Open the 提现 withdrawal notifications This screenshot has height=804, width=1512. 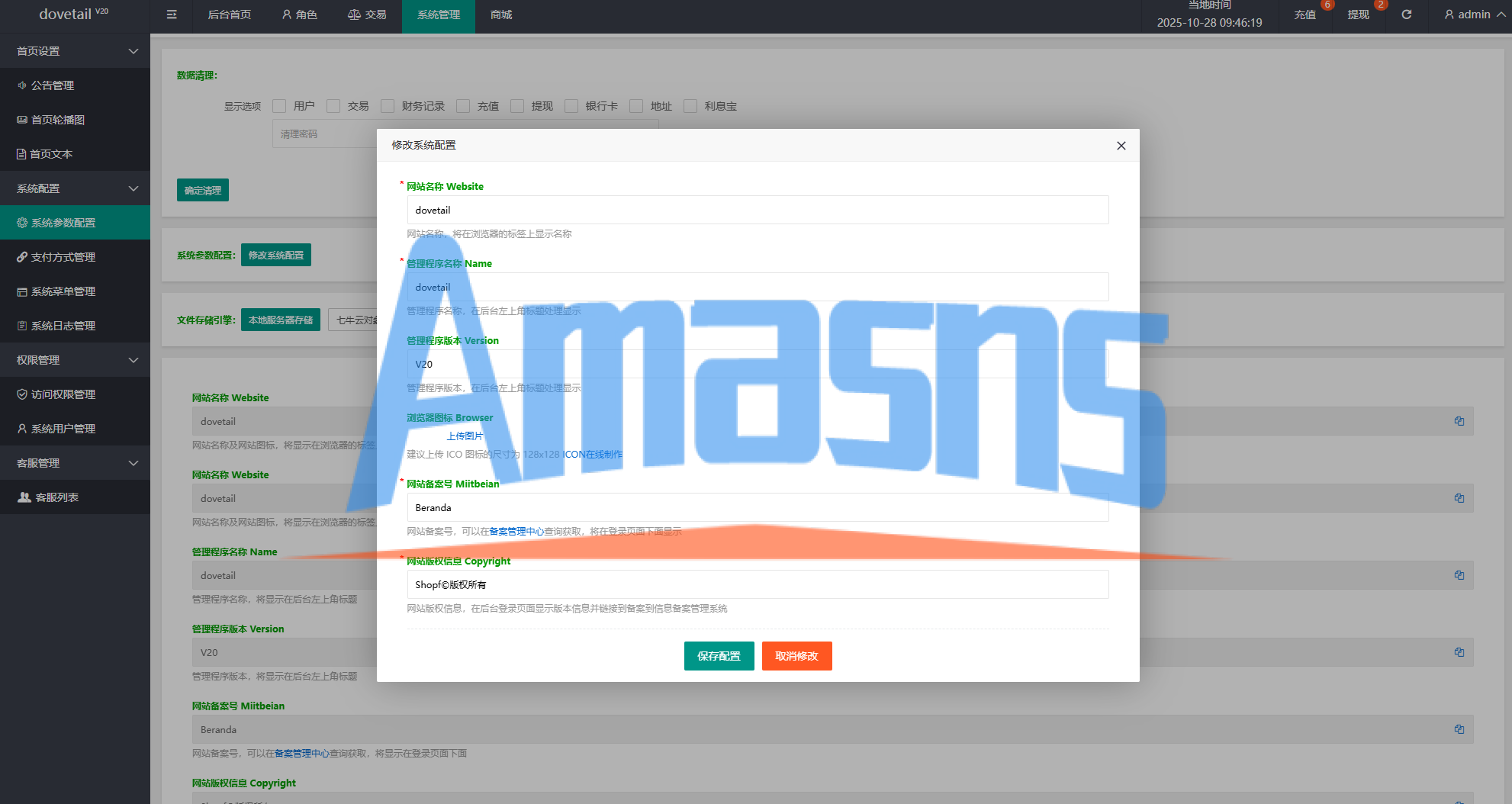pyautogui.click(x=1359, y=14)
